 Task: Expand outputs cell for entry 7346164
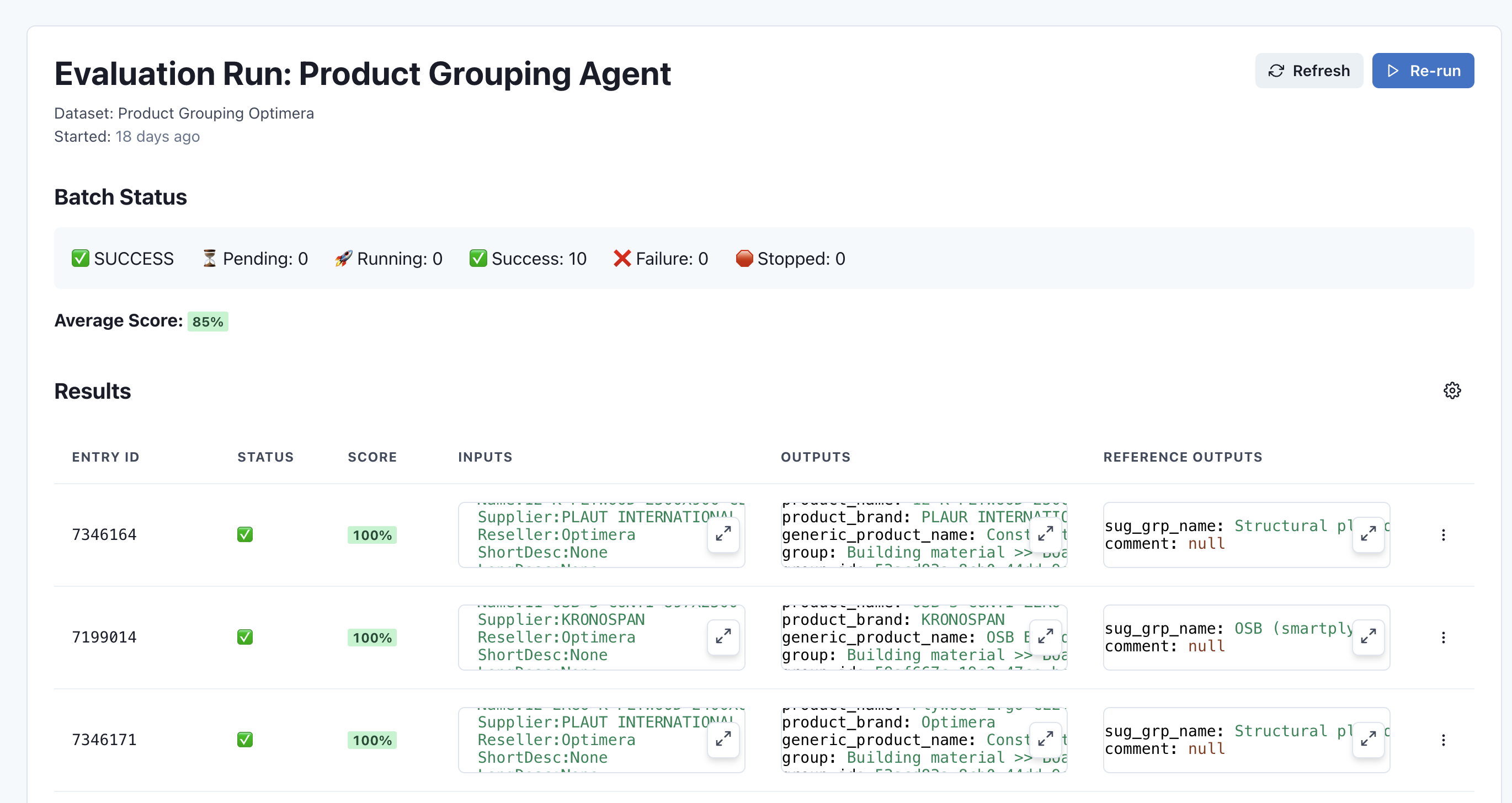coord(1045,534)
